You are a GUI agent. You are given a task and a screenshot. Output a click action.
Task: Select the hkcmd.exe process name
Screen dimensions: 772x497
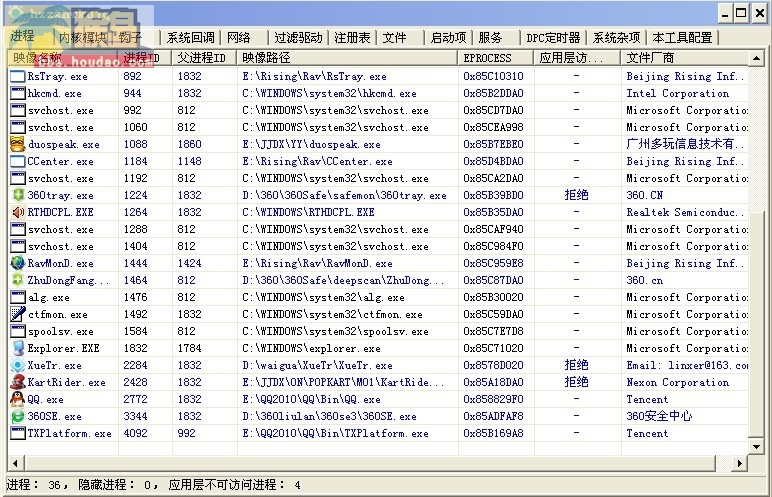55,93
